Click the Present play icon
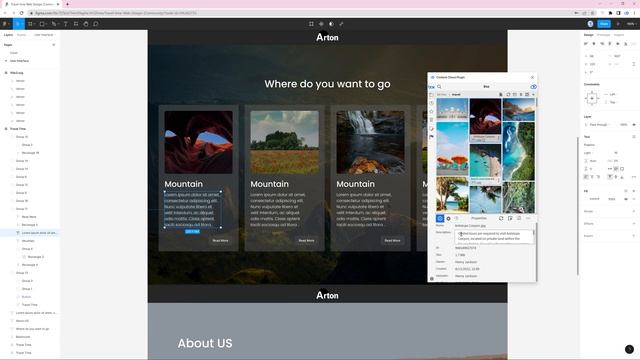 [x=618, y=24]
